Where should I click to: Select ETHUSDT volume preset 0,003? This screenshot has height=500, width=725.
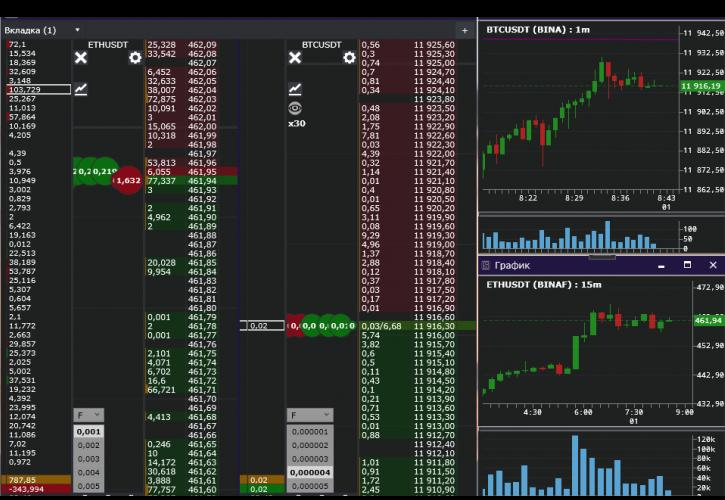[x=88, y=459]
